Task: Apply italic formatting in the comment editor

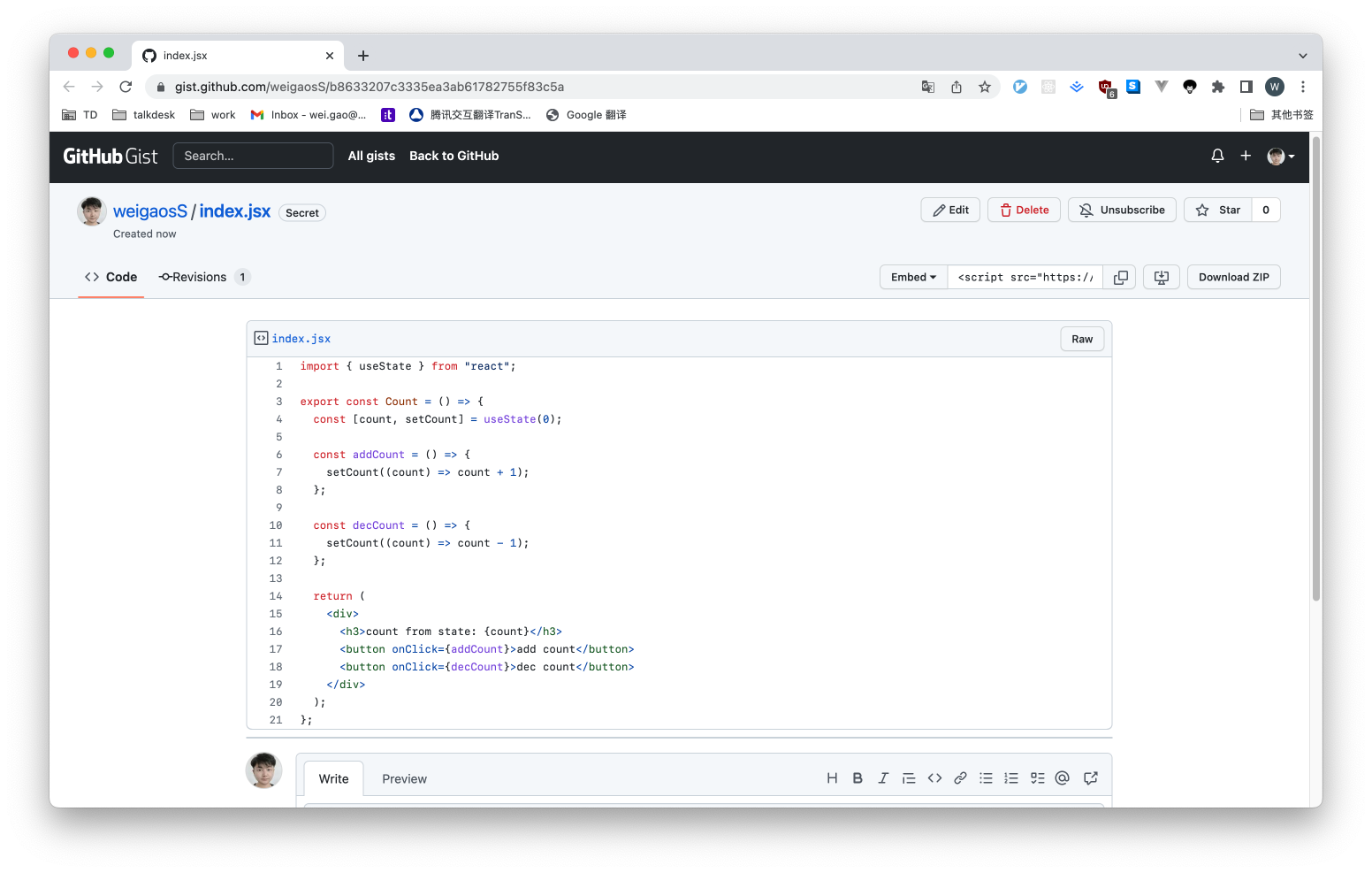Action: [x=883, y=777]
